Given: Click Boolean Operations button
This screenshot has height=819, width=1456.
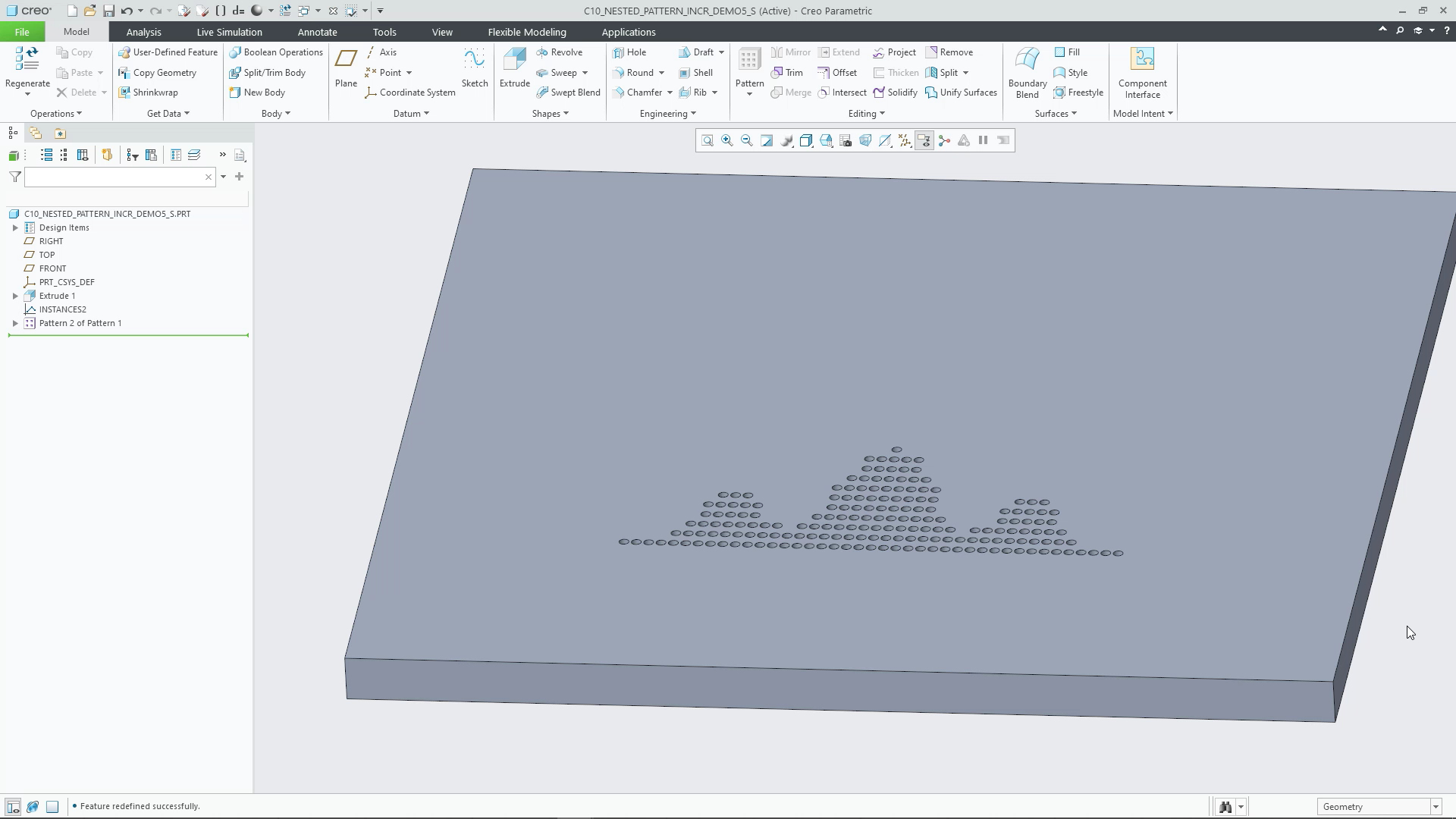Looking at the screenshot, I should click(x=276, y=52).
